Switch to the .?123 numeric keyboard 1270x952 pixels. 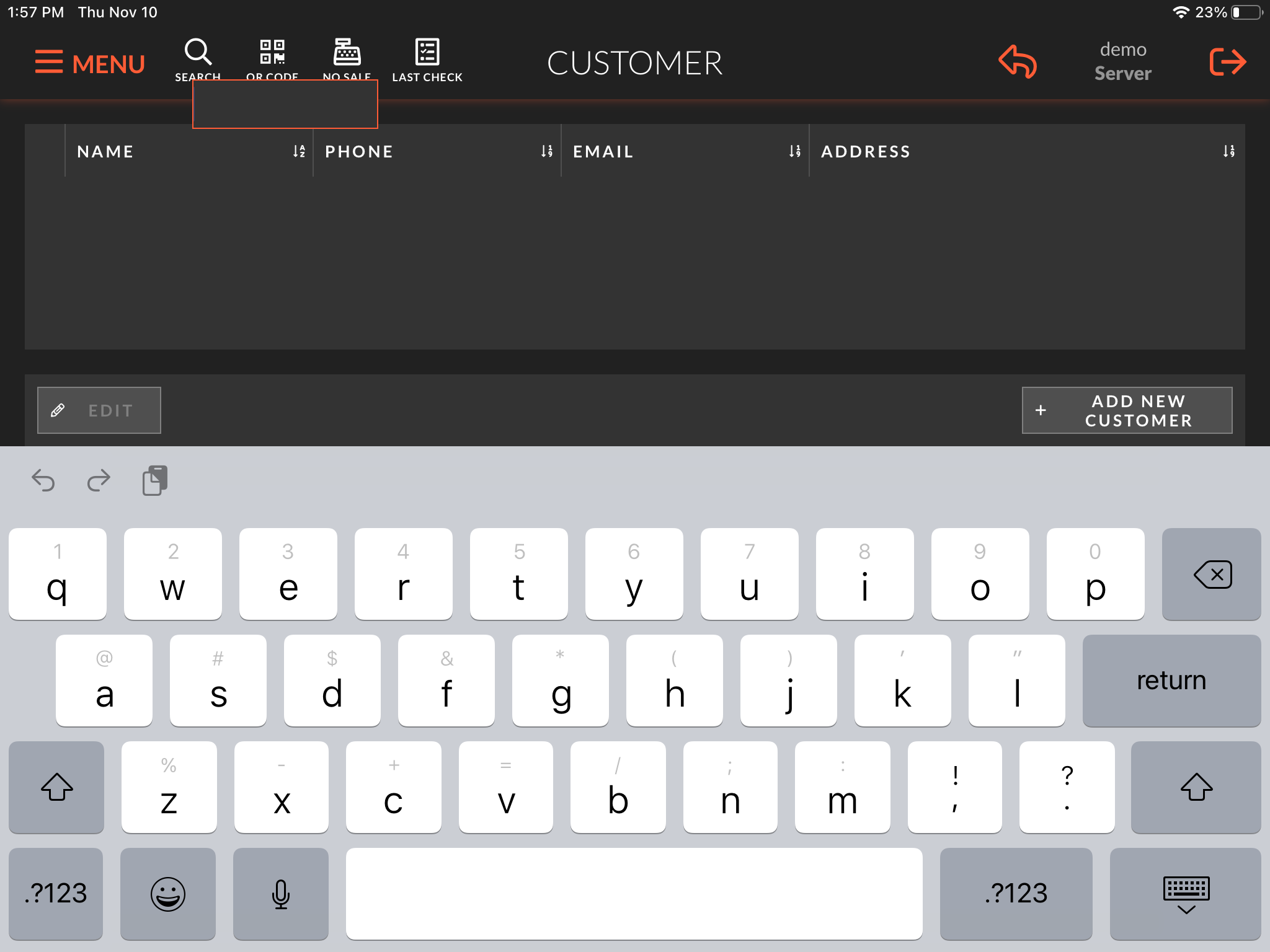tap(56, 893)
